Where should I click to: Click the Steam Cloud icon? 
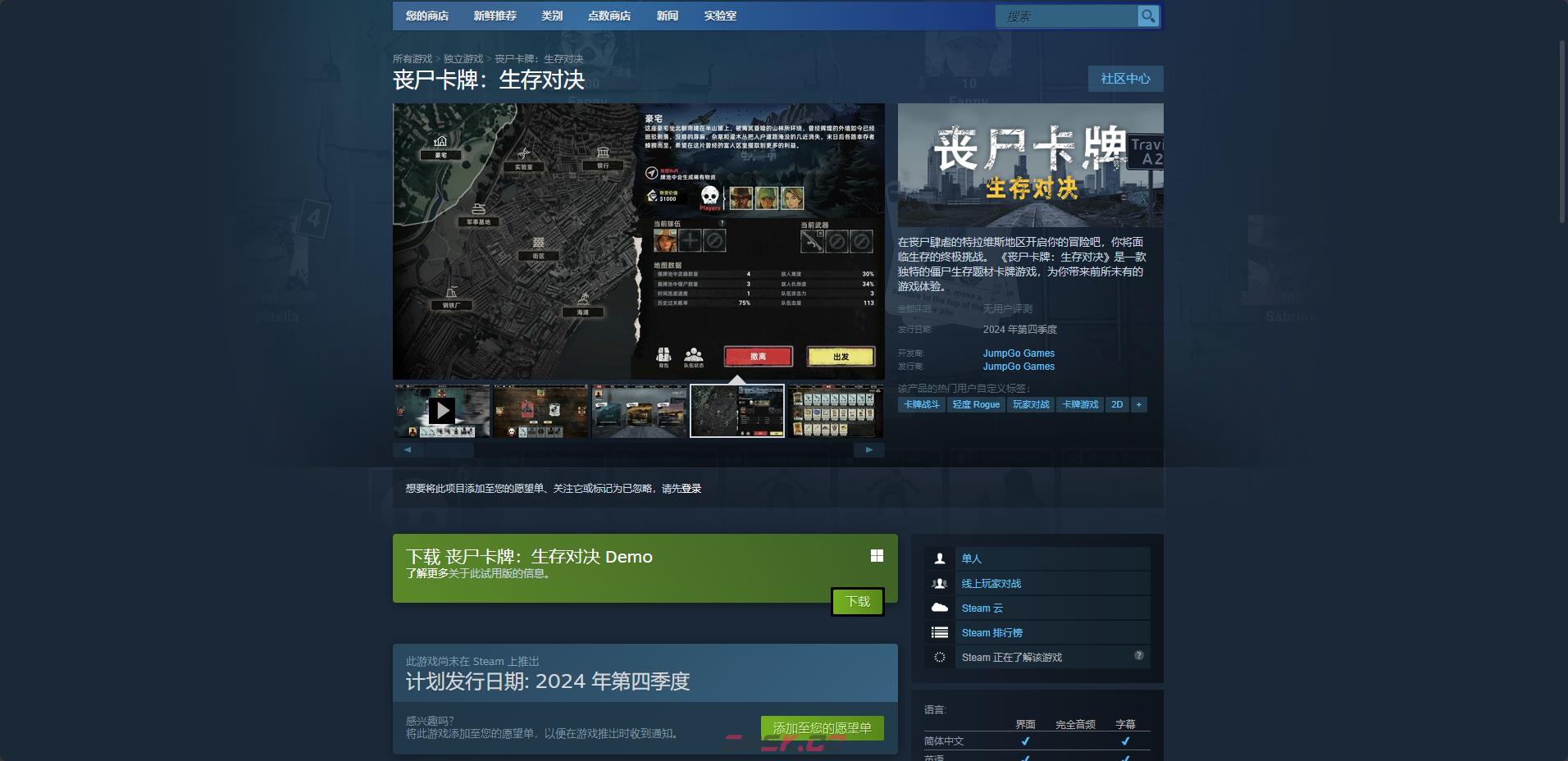click(940, 608)
